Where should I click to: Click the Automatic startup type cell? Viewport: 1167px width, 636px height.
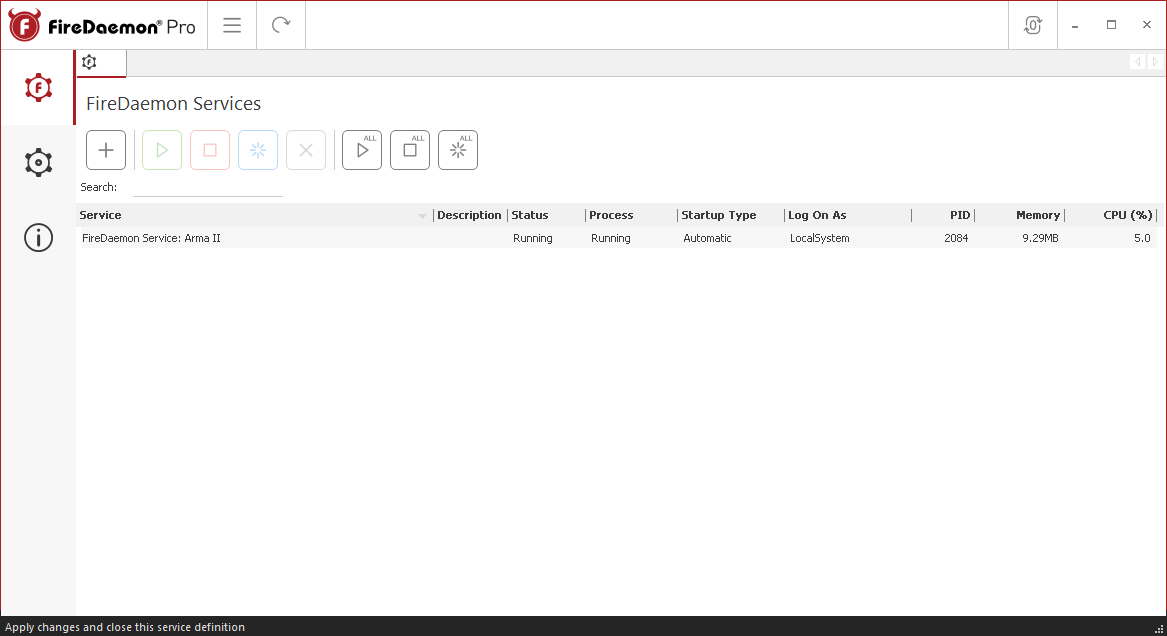(x=707, y=238)
